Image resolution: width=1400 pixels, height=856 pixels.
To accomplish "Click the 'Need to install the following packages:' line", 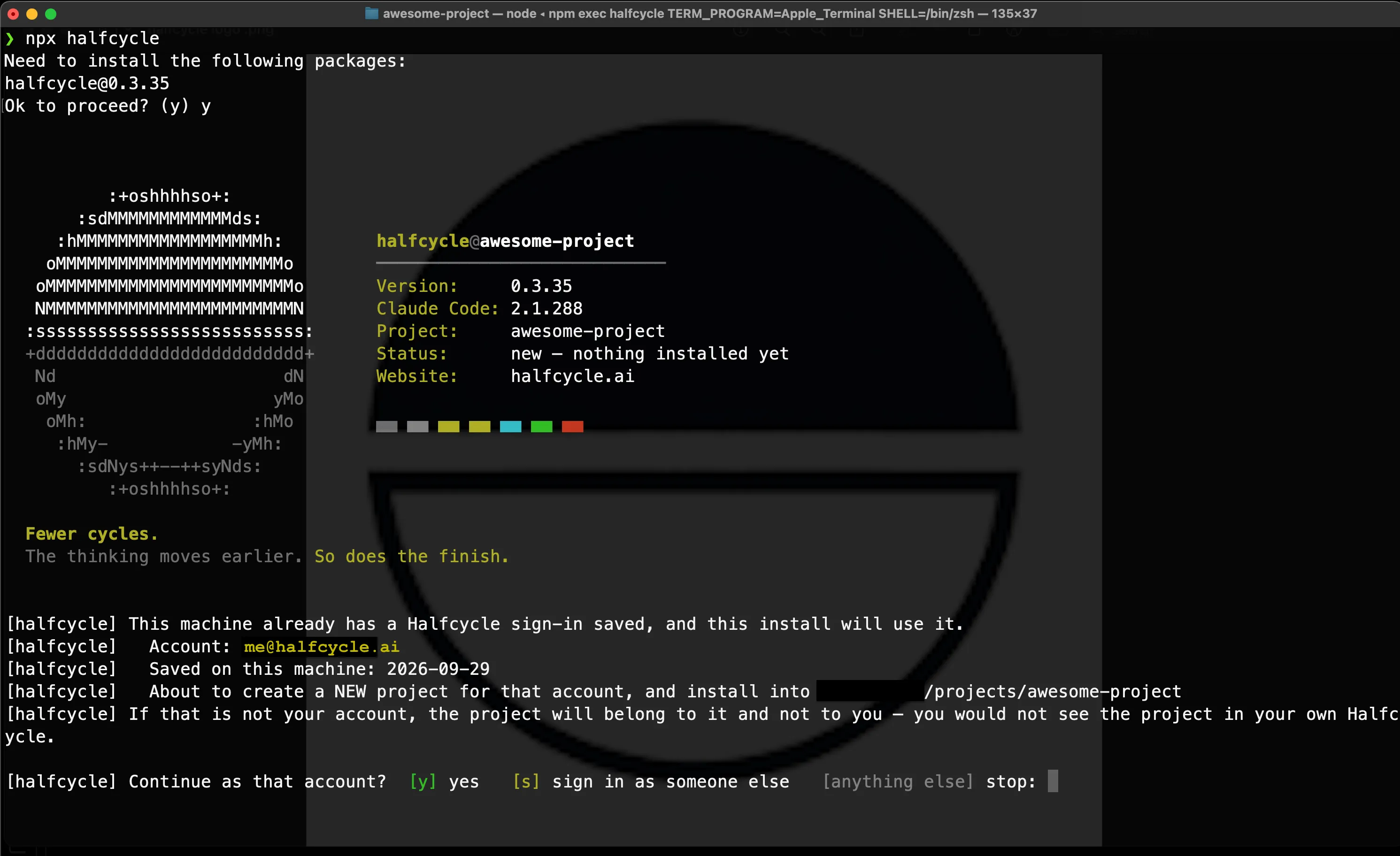I will point(205,61).
